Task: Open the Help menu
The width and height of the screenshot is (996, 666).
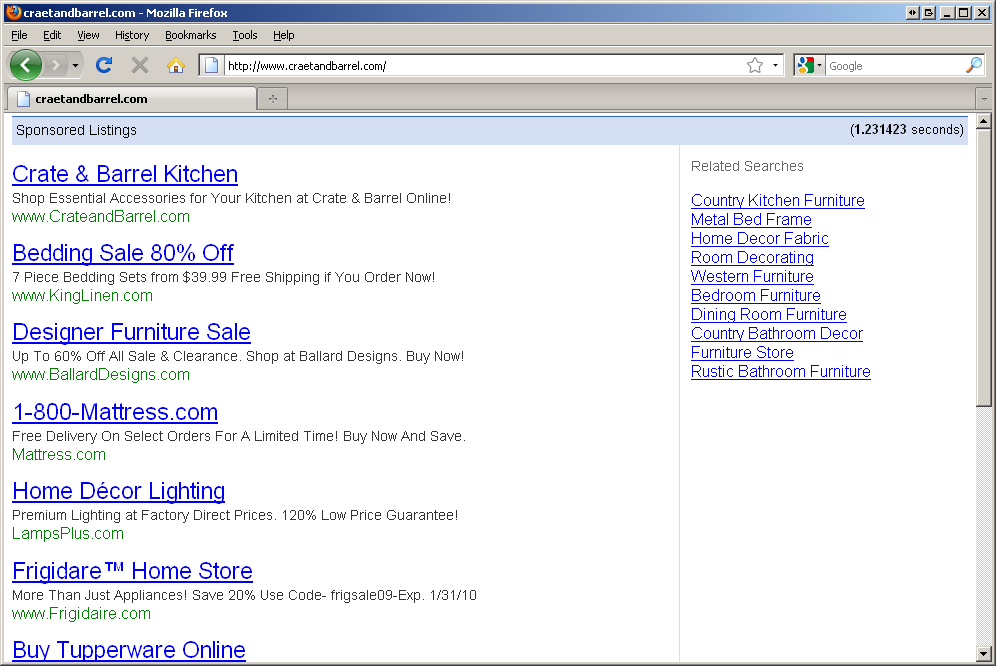Action: (283, 35)
